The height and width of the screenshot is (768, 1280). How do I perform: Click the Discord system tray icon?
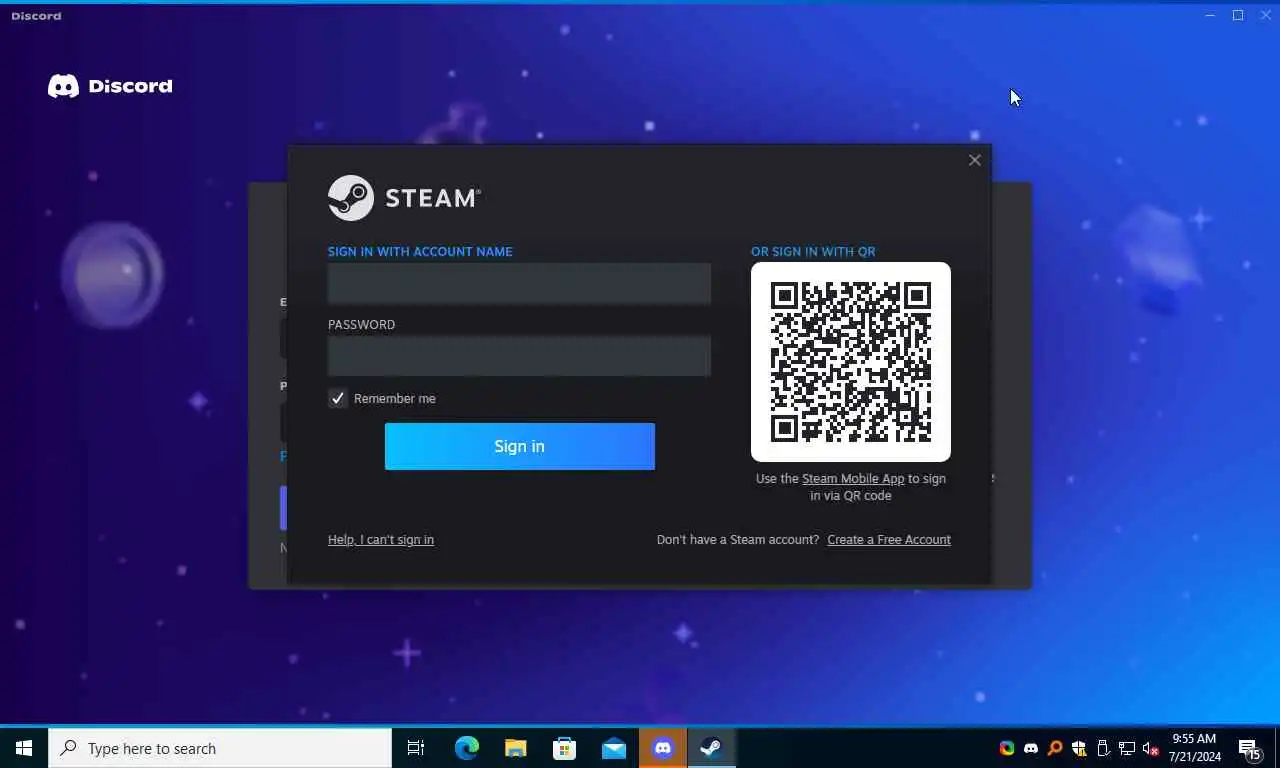[x=1031, y=748]
